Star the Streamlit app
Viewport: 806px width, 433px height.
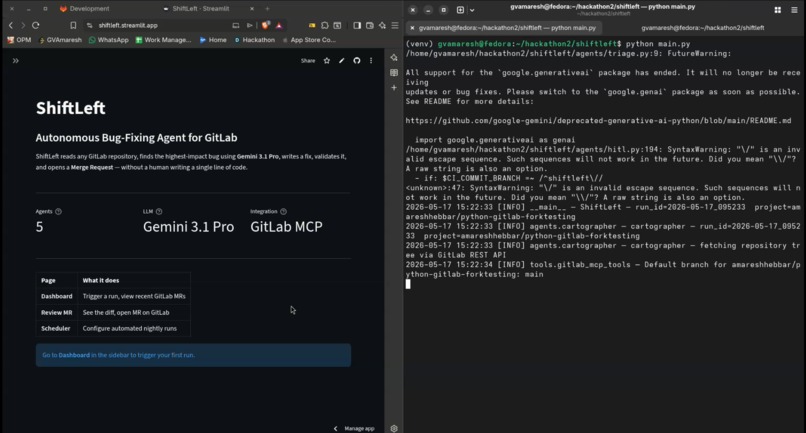[326, 61]
